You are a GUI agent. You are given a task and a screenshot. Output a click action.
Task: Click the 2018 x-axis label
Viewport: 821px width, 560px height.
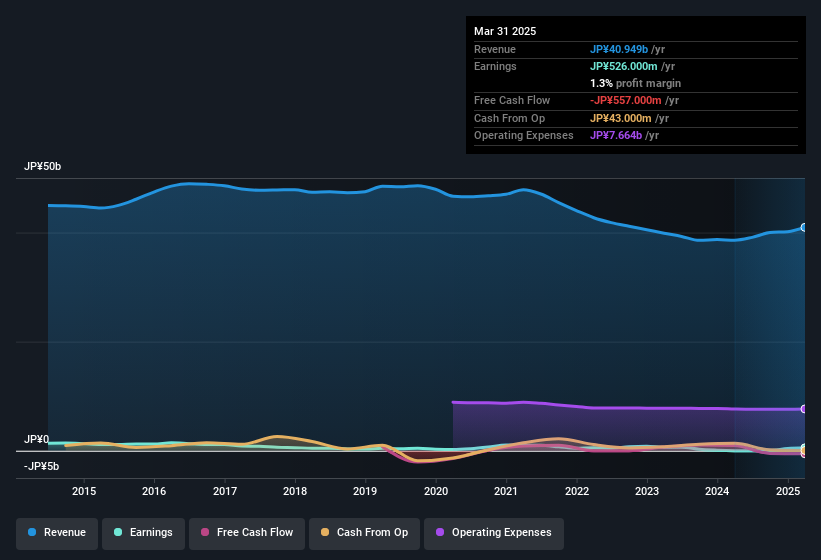[x=295, y=491]
